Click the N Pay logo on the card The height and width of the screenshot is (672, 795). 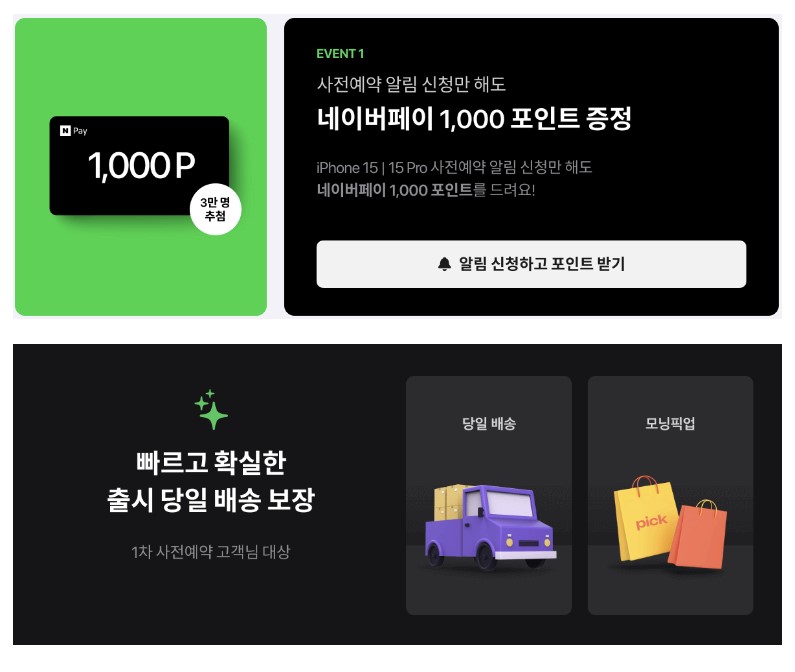(x=74, y=131)
